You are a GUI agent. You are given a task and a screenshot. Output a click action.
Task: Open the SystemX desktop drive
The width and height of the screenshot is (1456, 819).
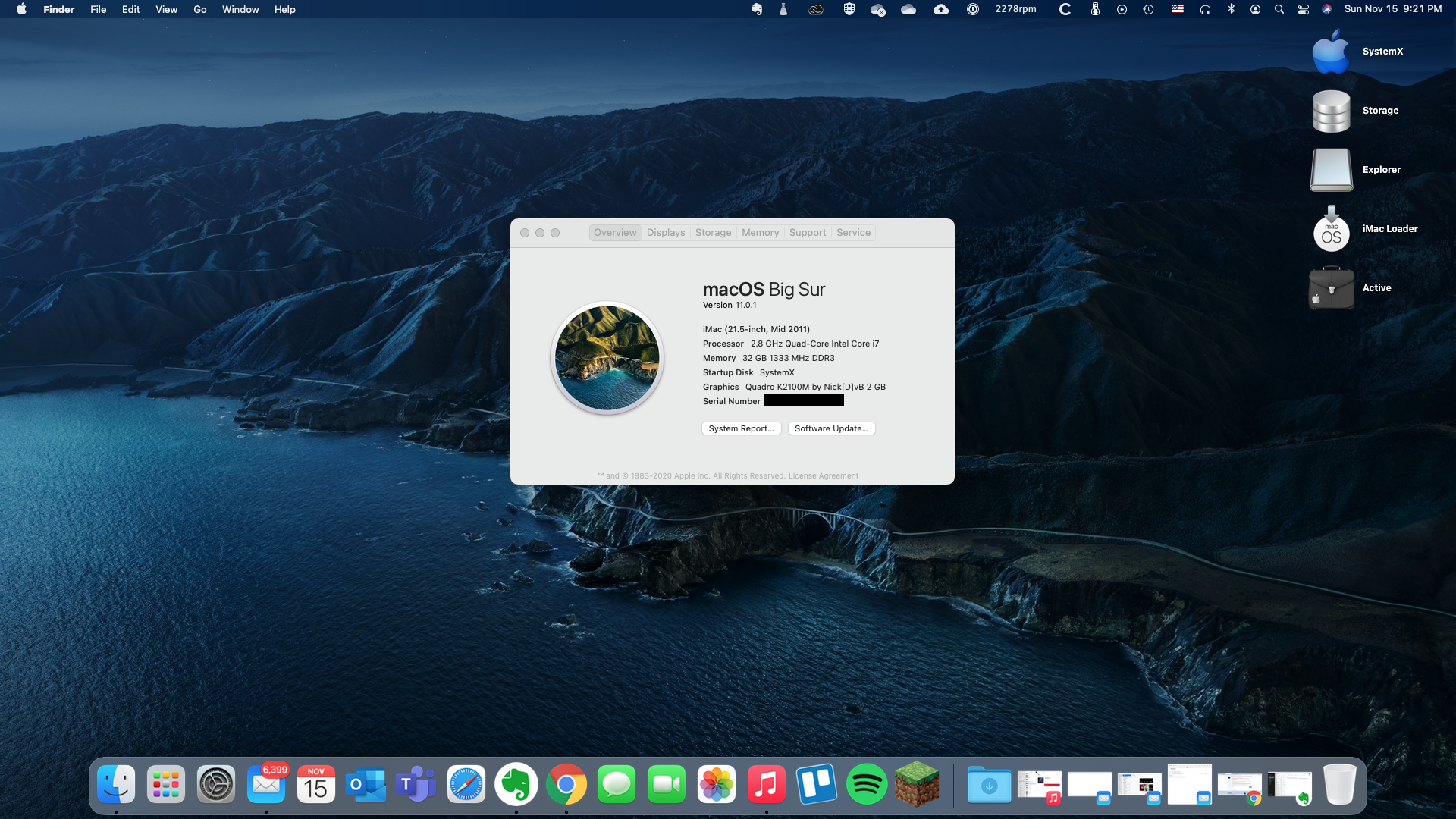tap(1332, 52)
